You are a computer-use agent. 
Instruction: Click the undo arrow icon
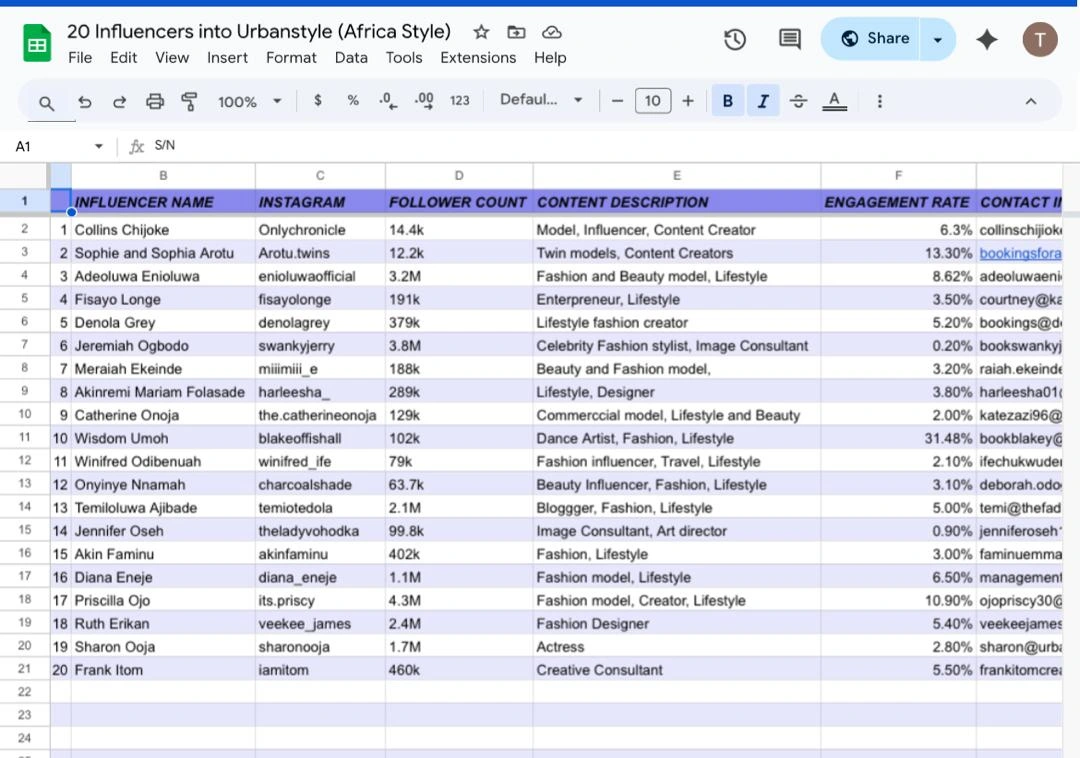85,101
